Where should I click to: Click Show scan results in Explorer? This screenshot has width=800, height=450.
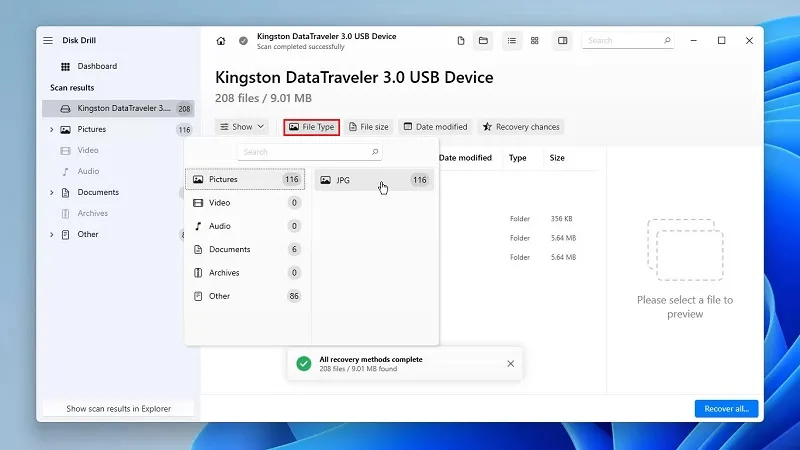point(118,409)
